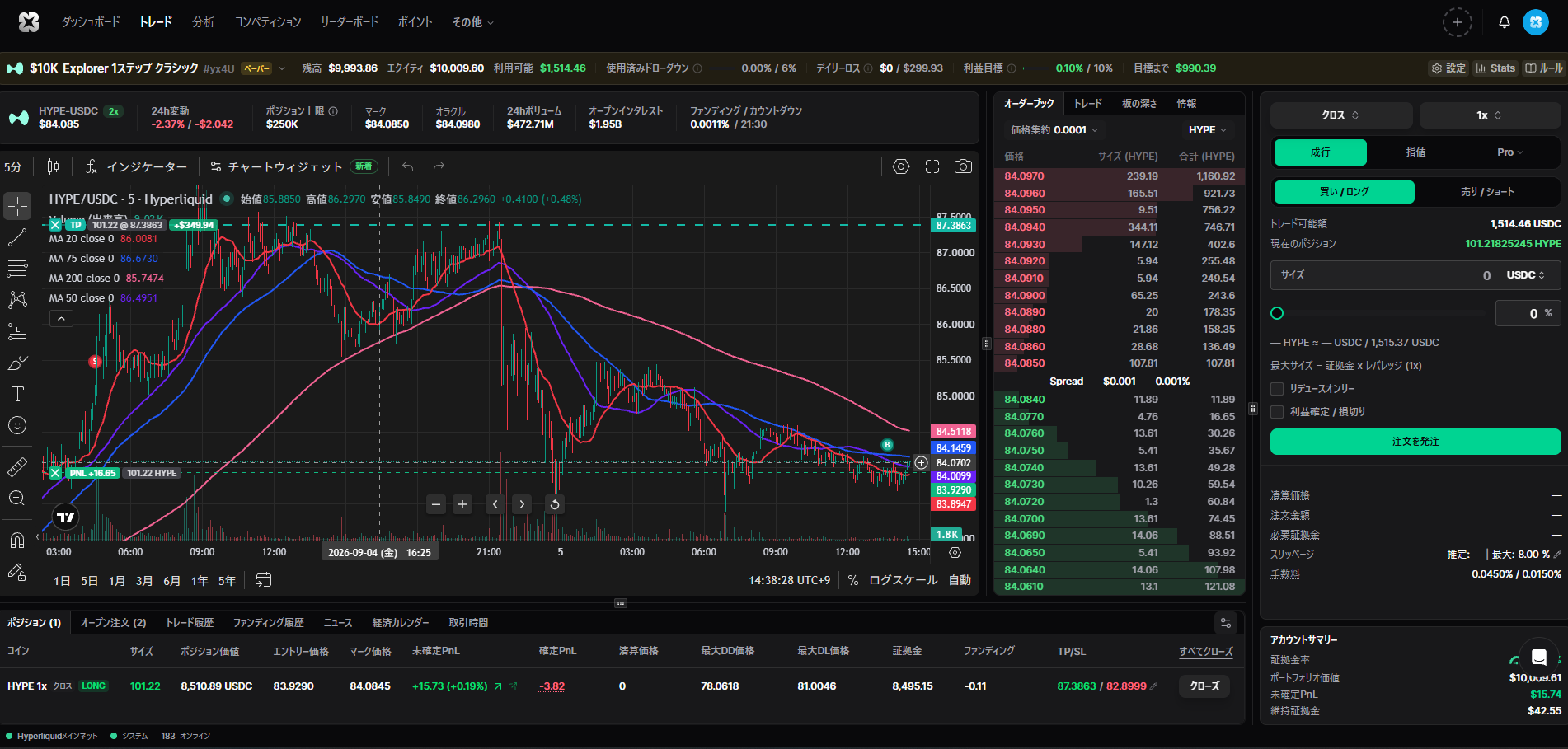Expand the Other menu in the top navigation
The width and height of the screenshot is (1568, 749).
pos(472,22)
